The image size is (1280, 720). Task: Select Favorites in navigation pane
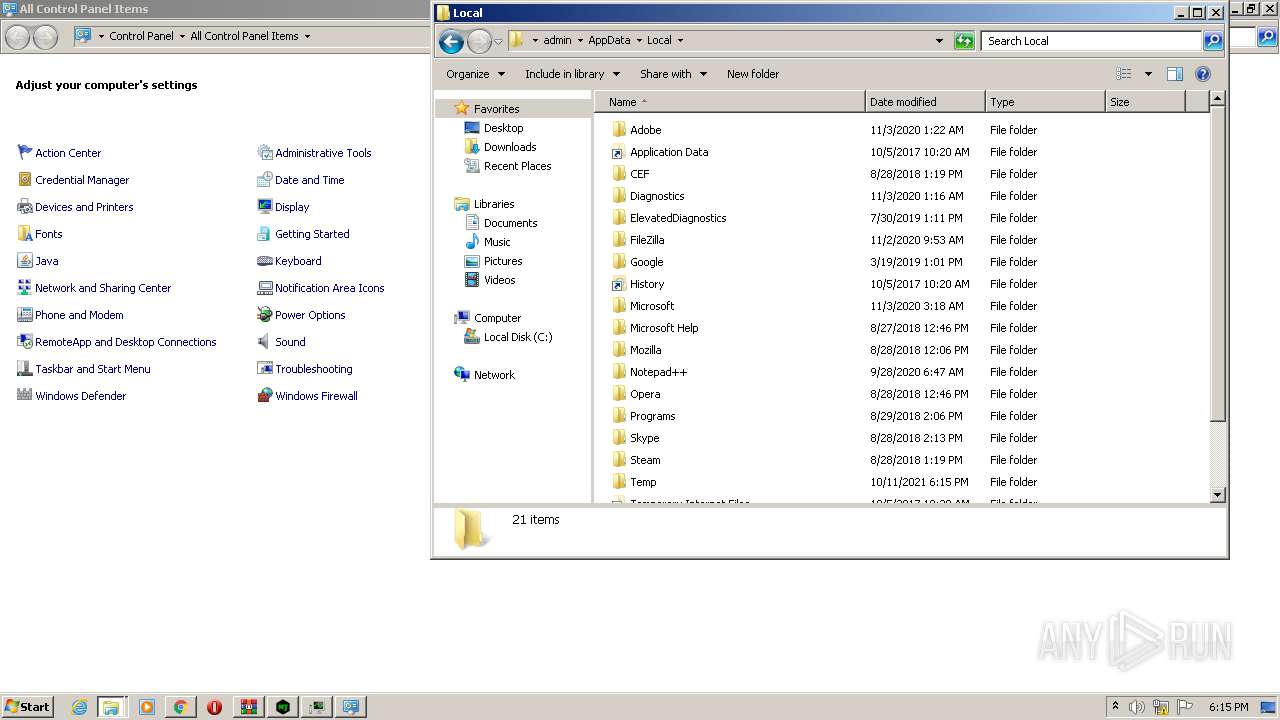(x=496, y=109)
